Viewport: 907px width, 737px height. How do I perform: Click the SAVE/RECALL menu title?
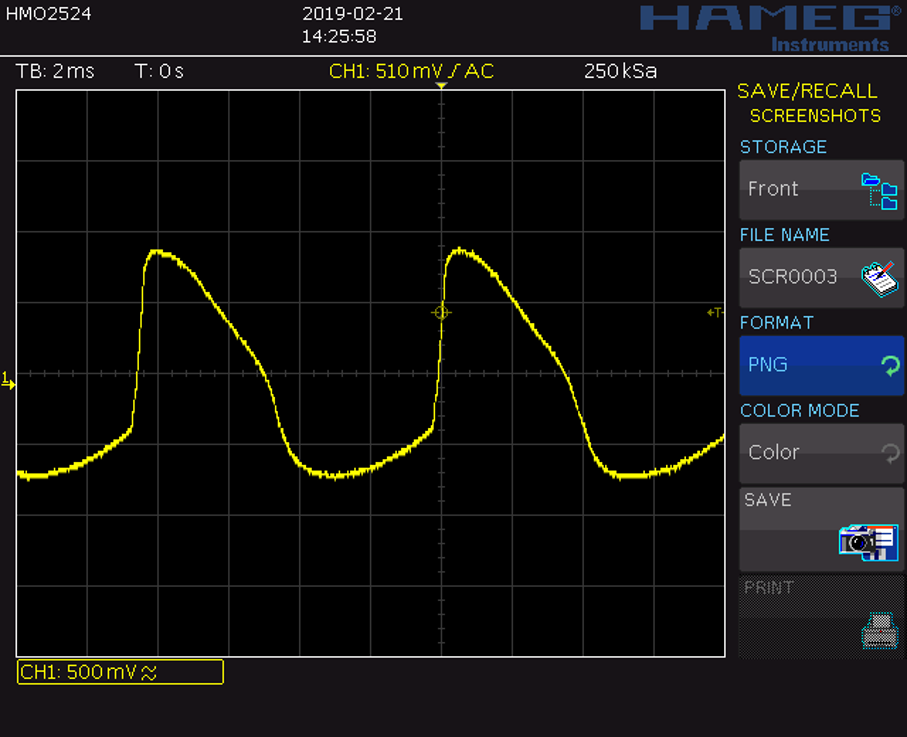(x=808, y=91)
